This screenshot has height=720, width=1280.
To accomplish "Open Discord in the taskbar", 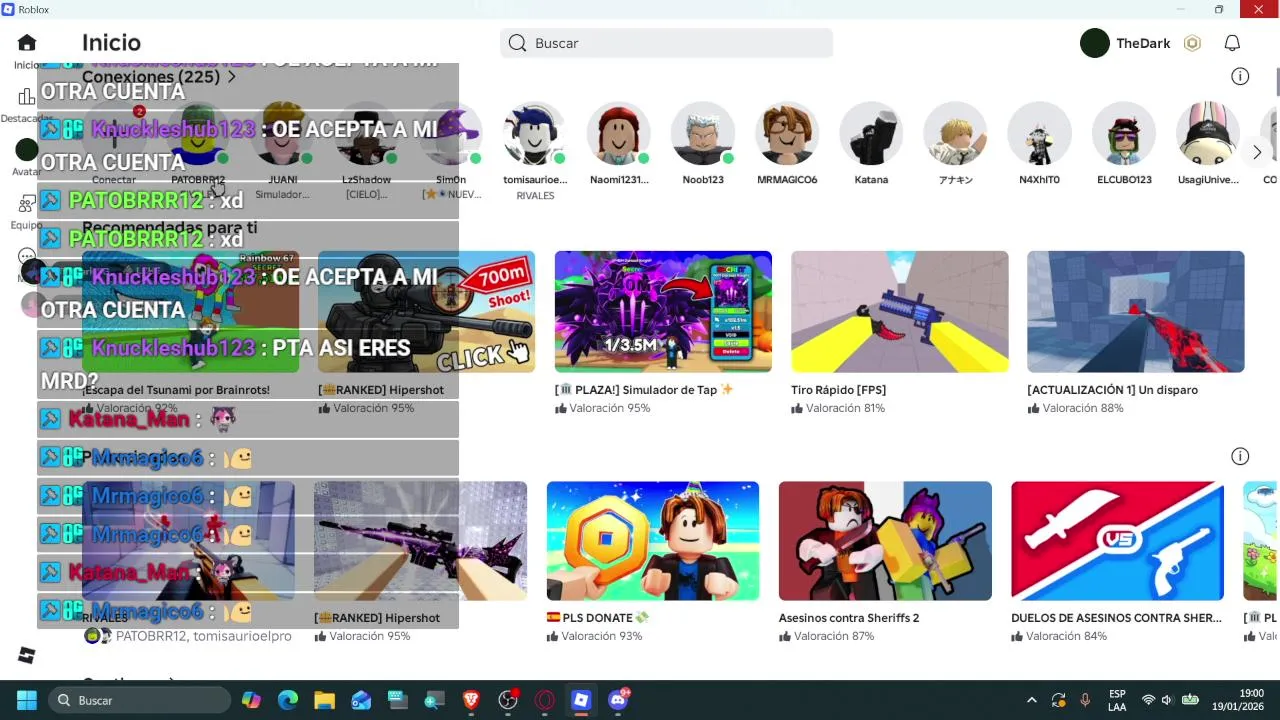I will [x=618, y=700].
